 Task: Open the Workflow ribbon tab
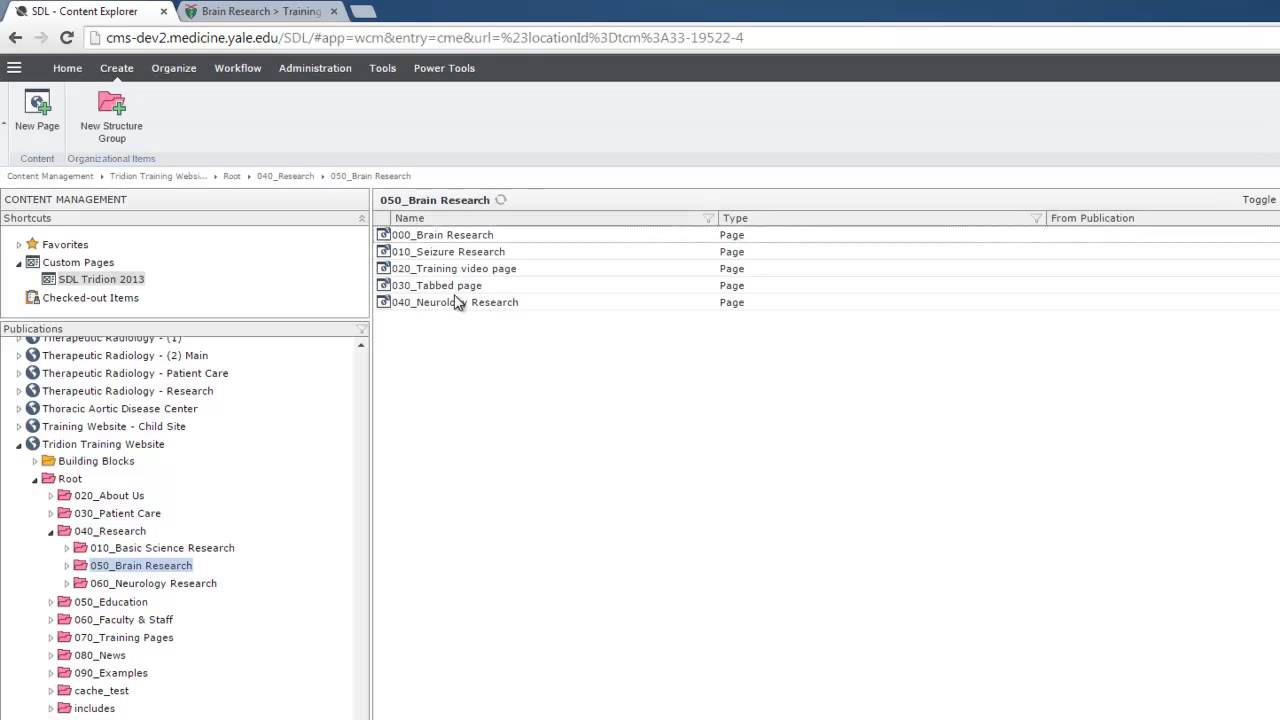click(238, 68)
